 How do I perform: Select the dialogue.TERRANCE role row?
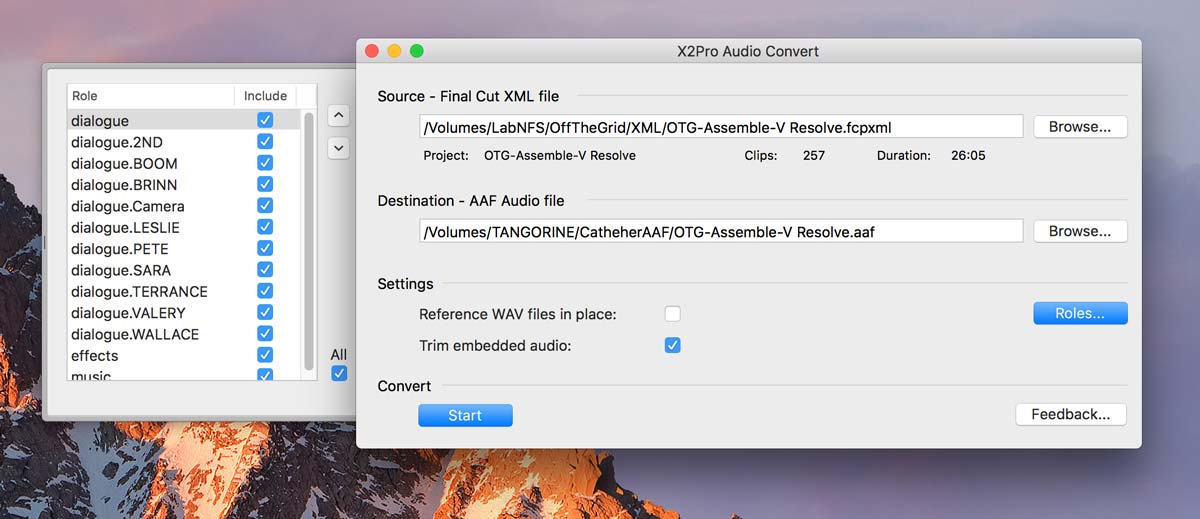(183, 291)
